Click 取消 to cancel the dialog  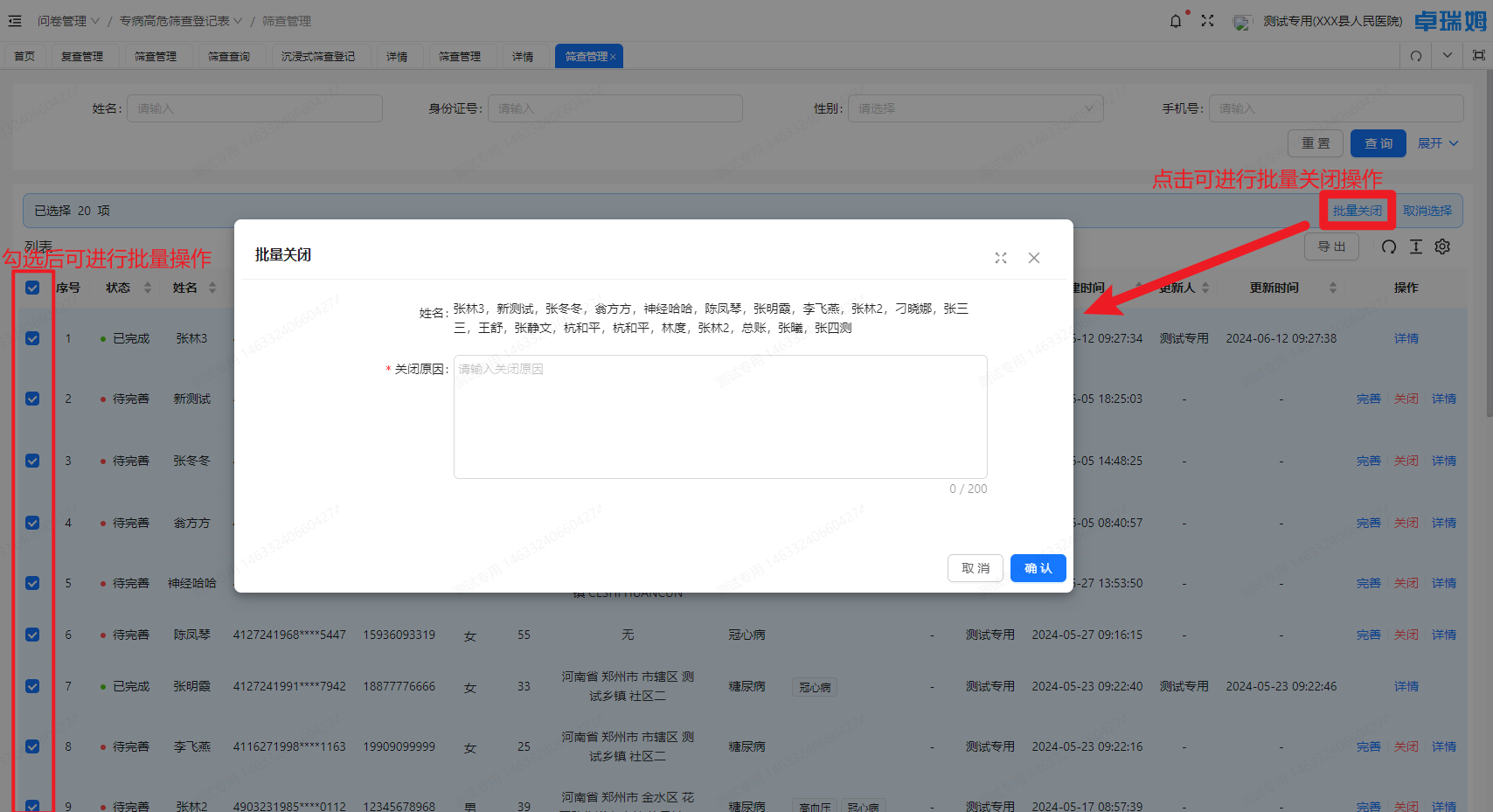click(x=975, y=568)
